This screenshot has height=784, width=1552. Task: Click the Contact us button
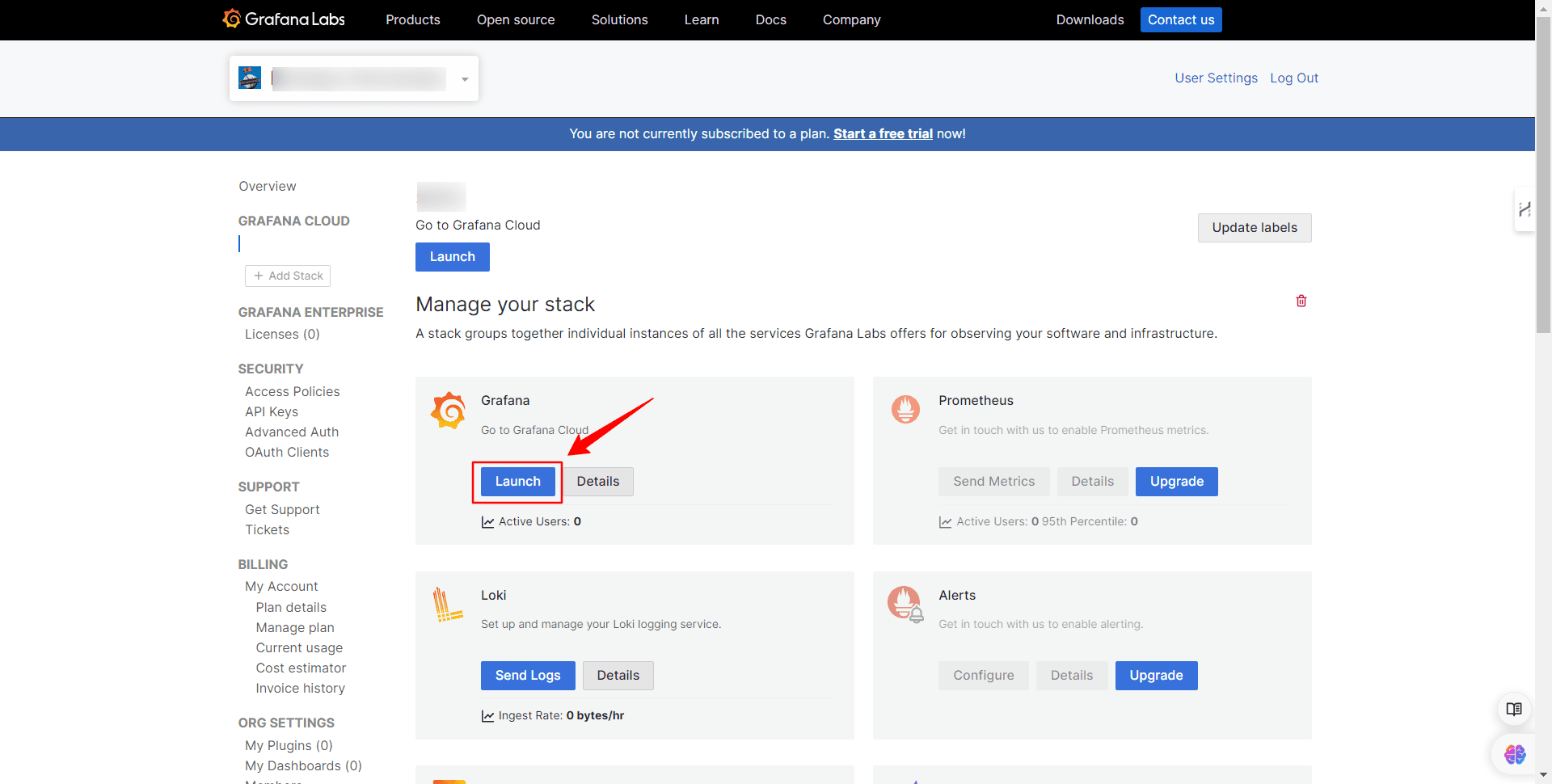[1181, 19]
